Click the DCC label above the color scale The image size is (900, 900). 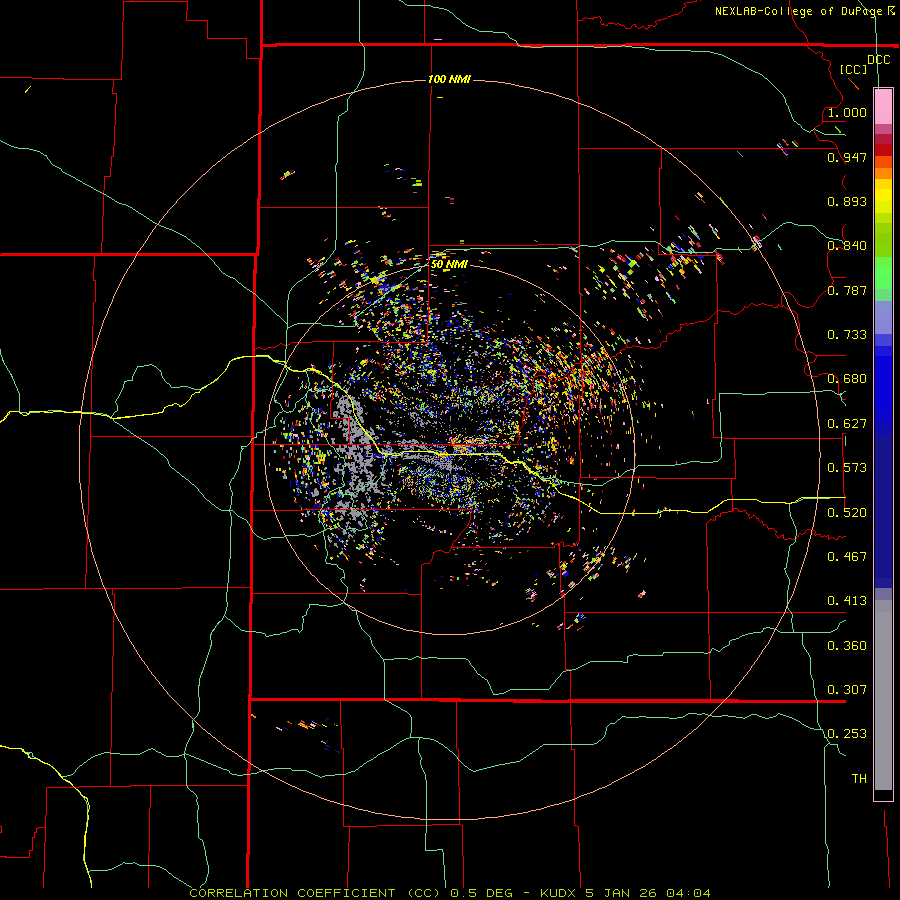point(878,60)
